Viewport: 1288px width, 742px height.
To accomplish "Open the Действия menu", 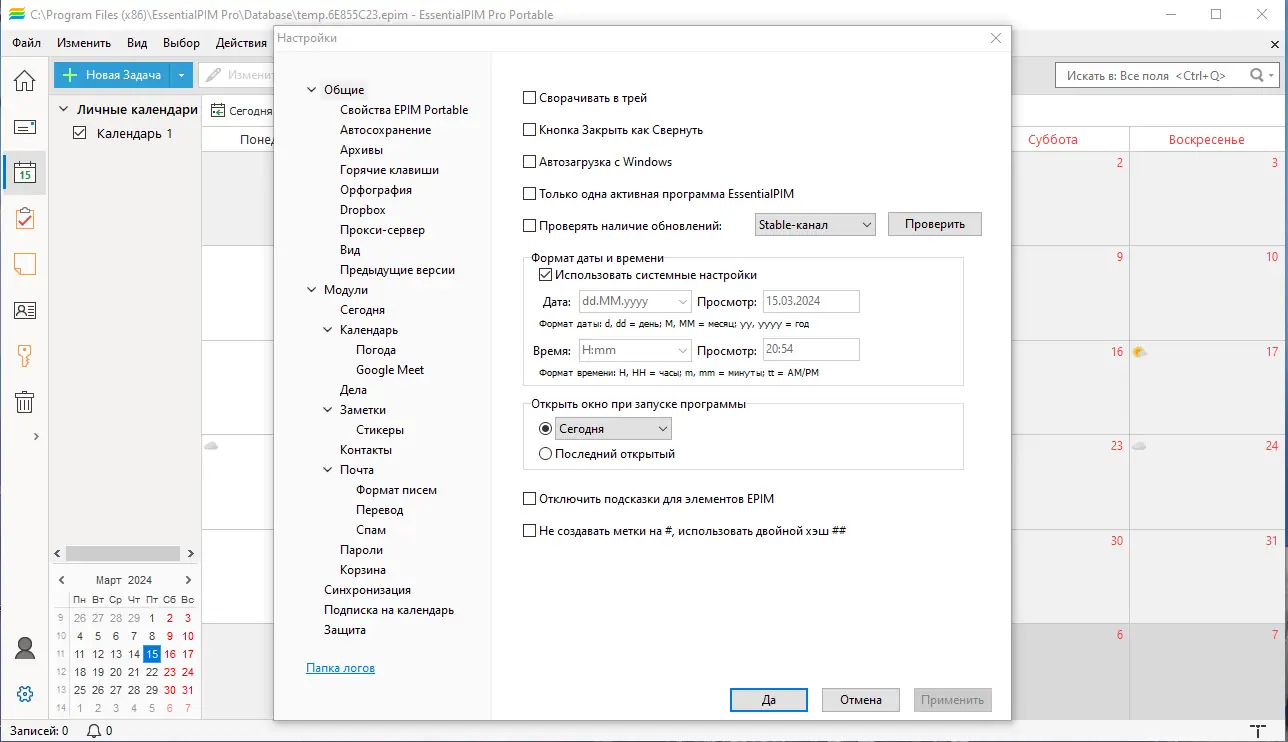I will click(x=241, y=43).
